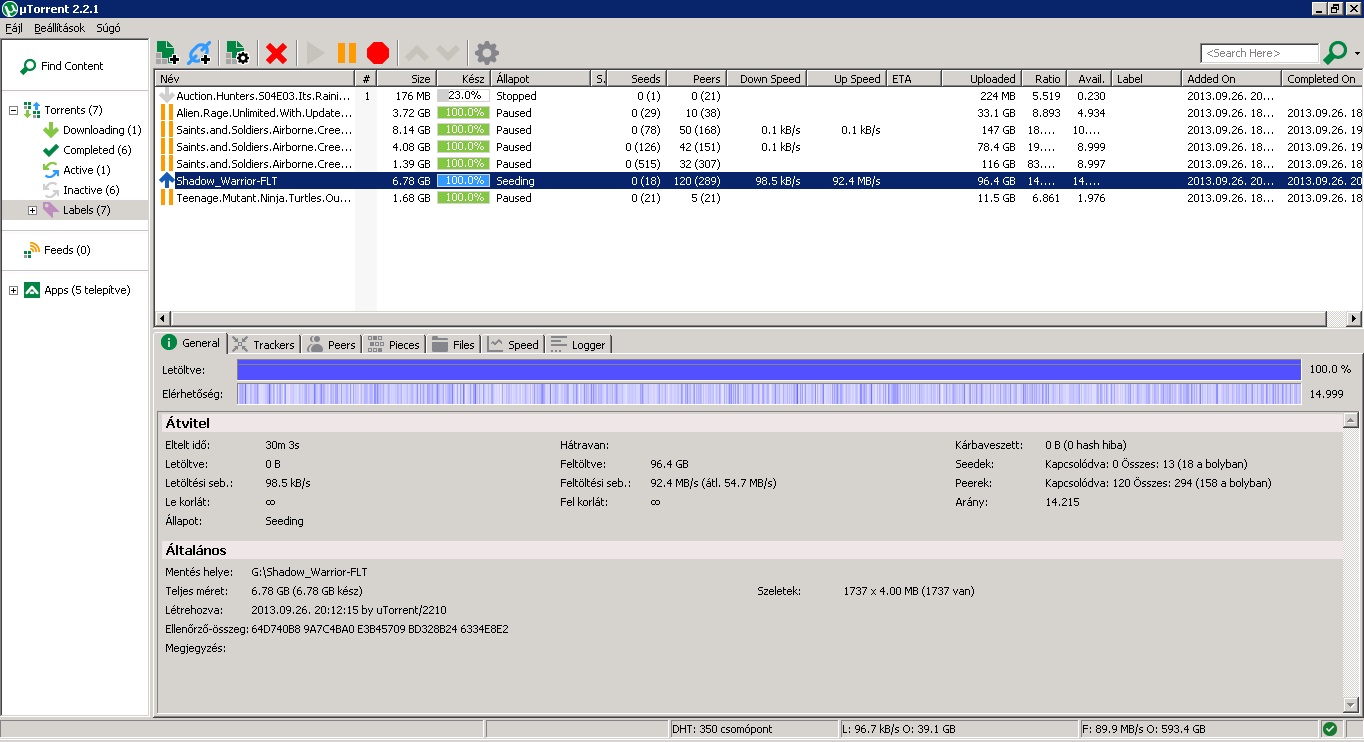Viewport: 1364px width, 742px height.
Task: Switch to the General tab
Action: point(191,343)
